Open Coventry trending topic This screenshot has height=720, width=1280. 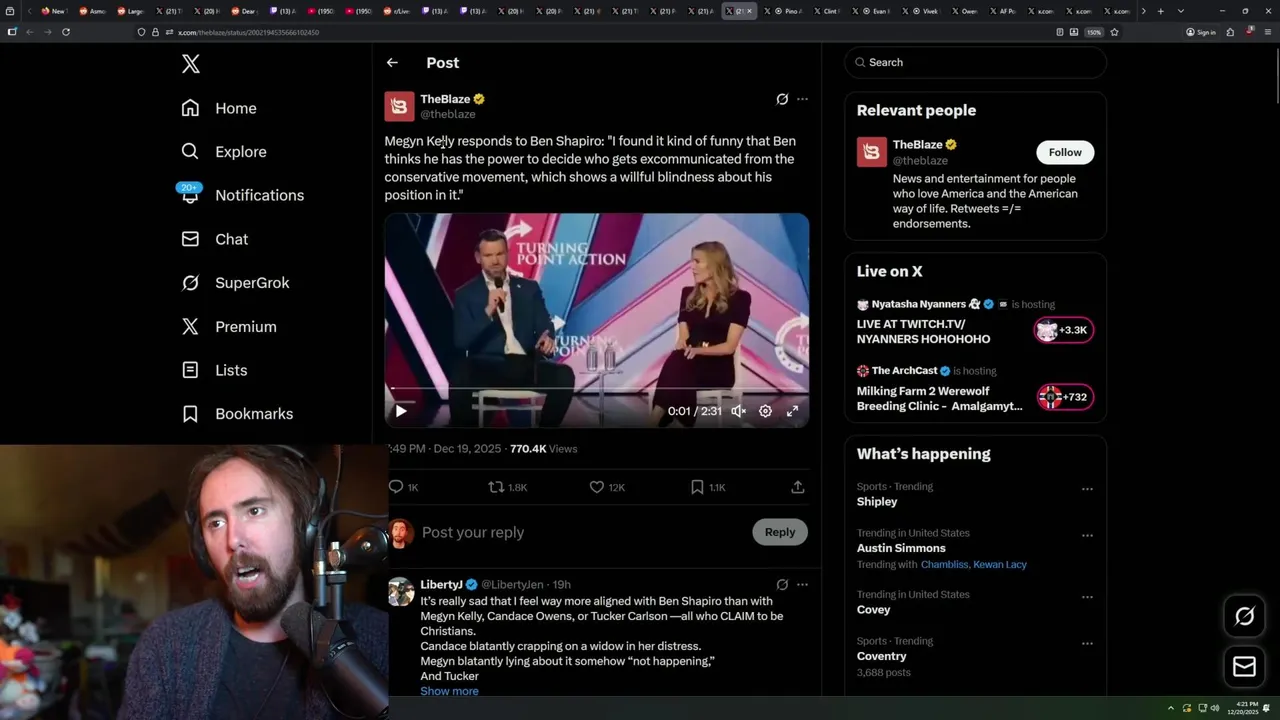coord(881,657)
